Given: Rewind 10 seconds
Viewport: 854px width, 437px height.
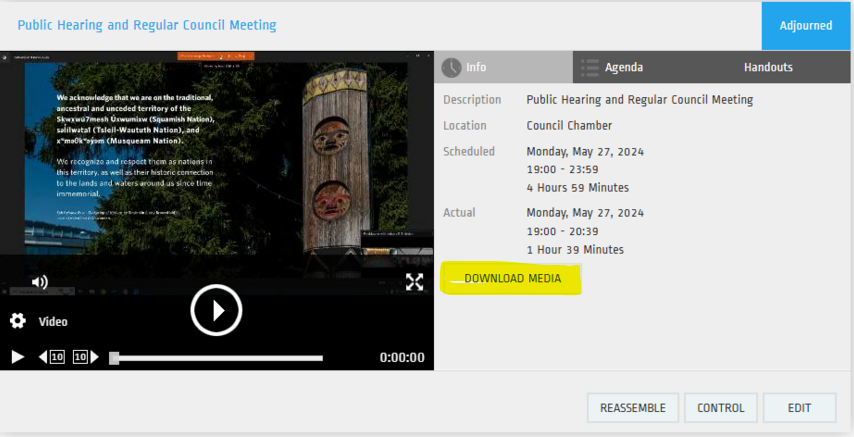Looking at the screenshot, I should 52,357.
